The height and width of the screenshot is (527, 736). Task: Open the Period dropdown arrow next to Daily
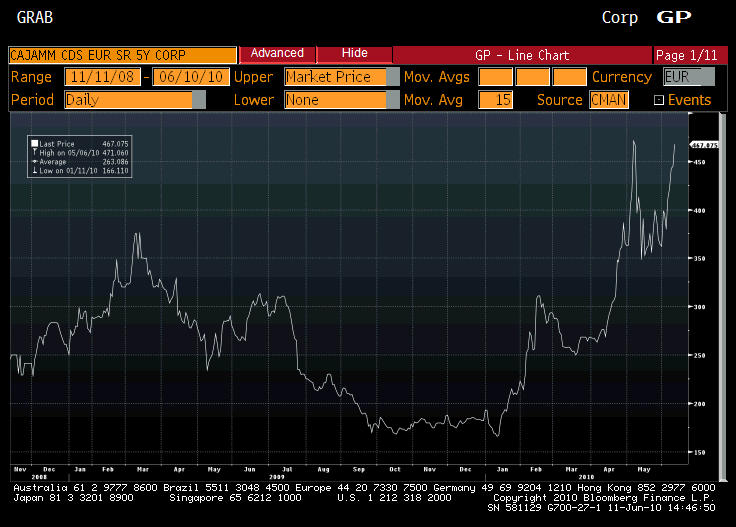[x=199, y=100]
